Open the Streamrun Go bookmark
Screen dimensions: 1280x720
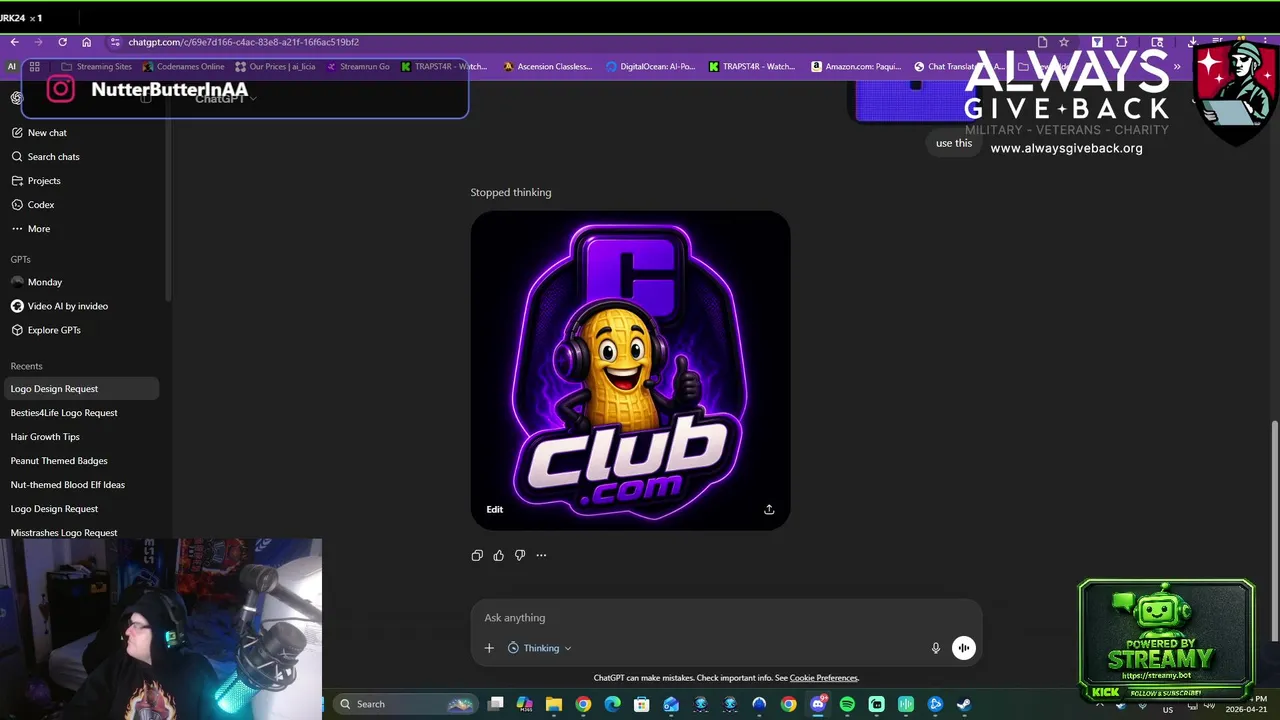pyautogui.click(x=358, y=67)
